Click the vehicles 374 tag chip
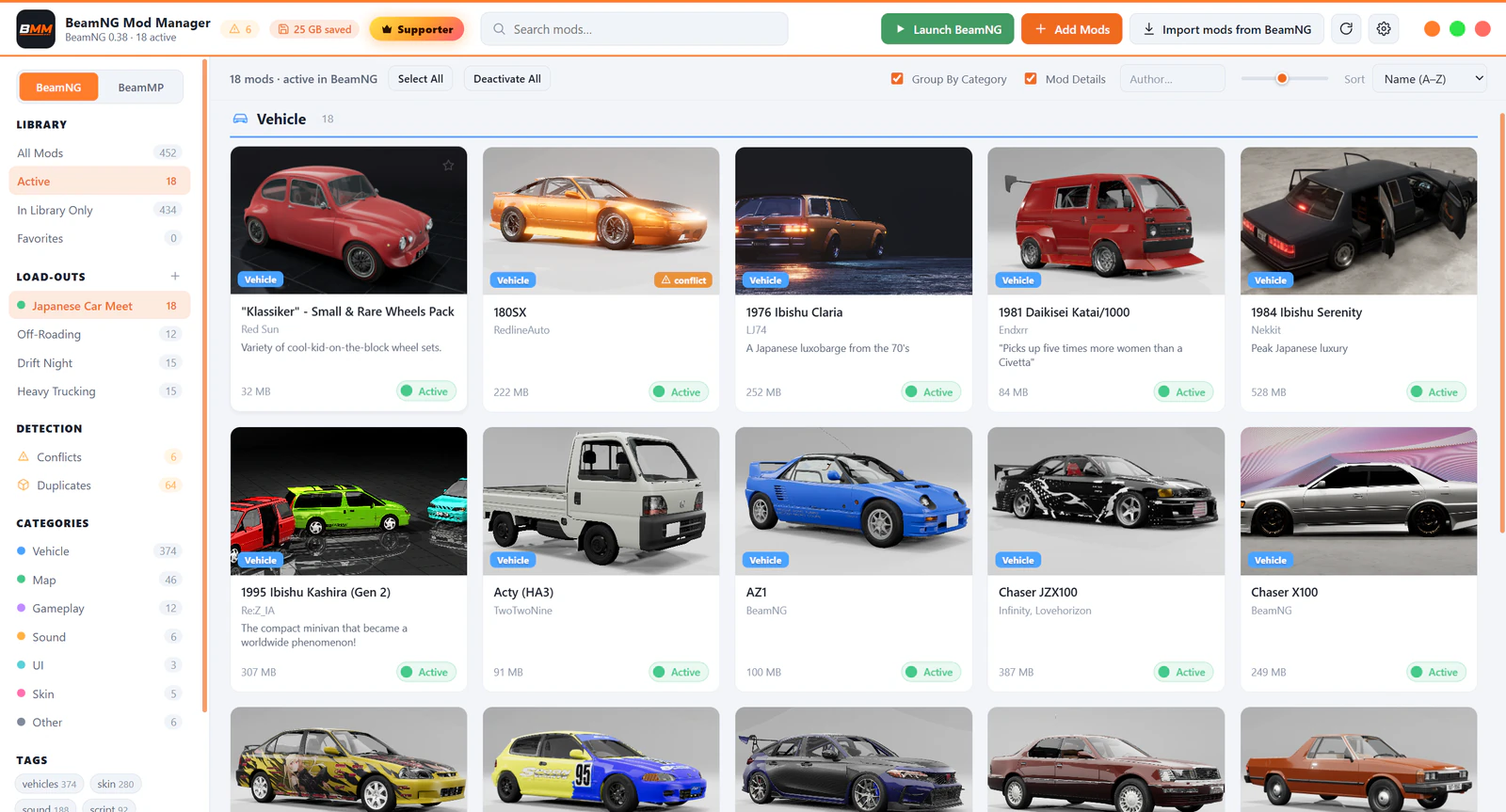This screenshot has height=812, width=1506. pyautogui.click(x=49, y=784)
